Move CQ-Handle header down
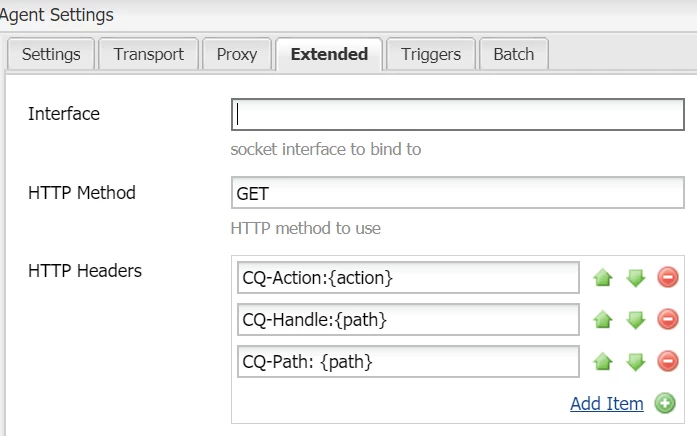 click(636, 319)
